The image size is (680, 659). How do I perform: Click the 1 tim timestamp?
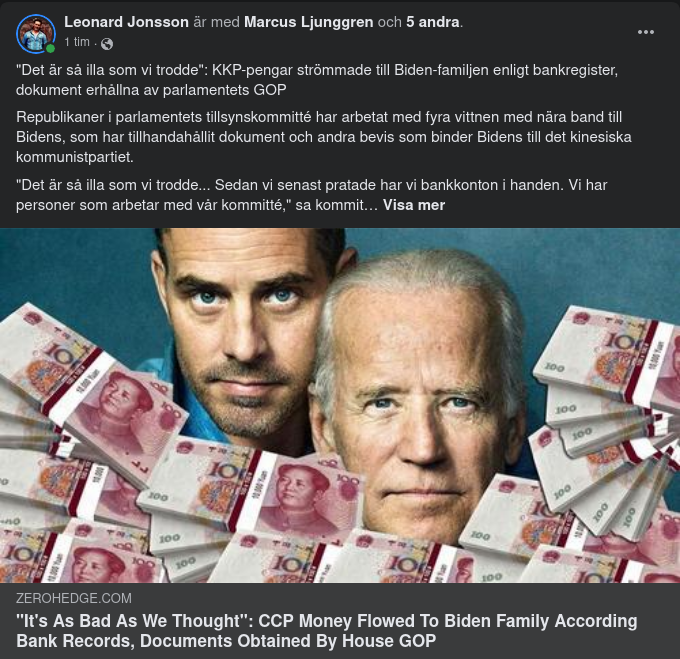pyautogui.click(x=77, y=42)
